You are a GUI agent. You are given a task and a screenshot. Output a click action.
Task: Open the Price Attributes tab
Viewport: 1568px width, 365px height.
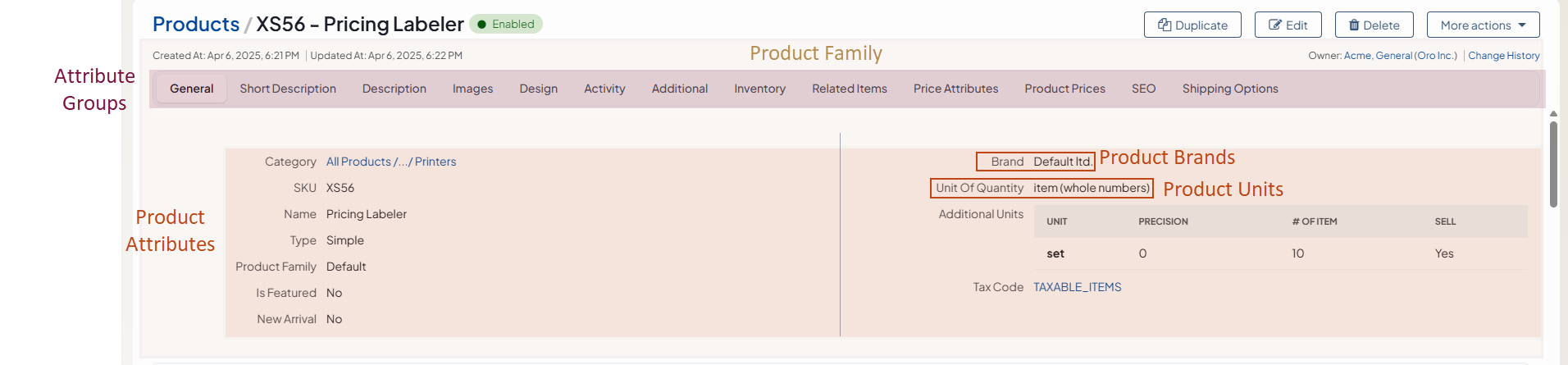tap(955, 89)
